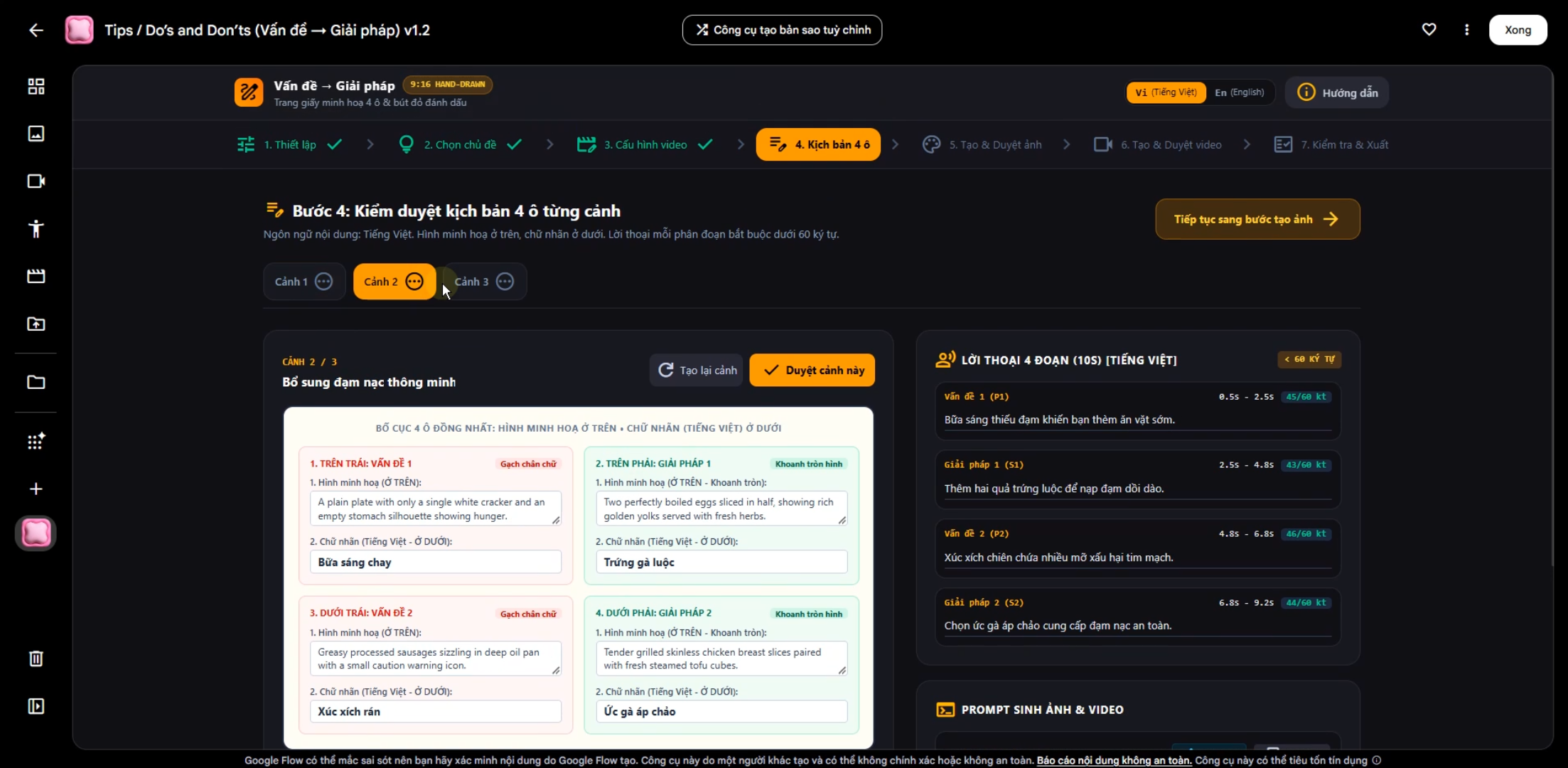This screenshot has height=768, width=1568.
Task: Select the pink tool thumbnail in sidebar
Action: (x=36, y=533)
